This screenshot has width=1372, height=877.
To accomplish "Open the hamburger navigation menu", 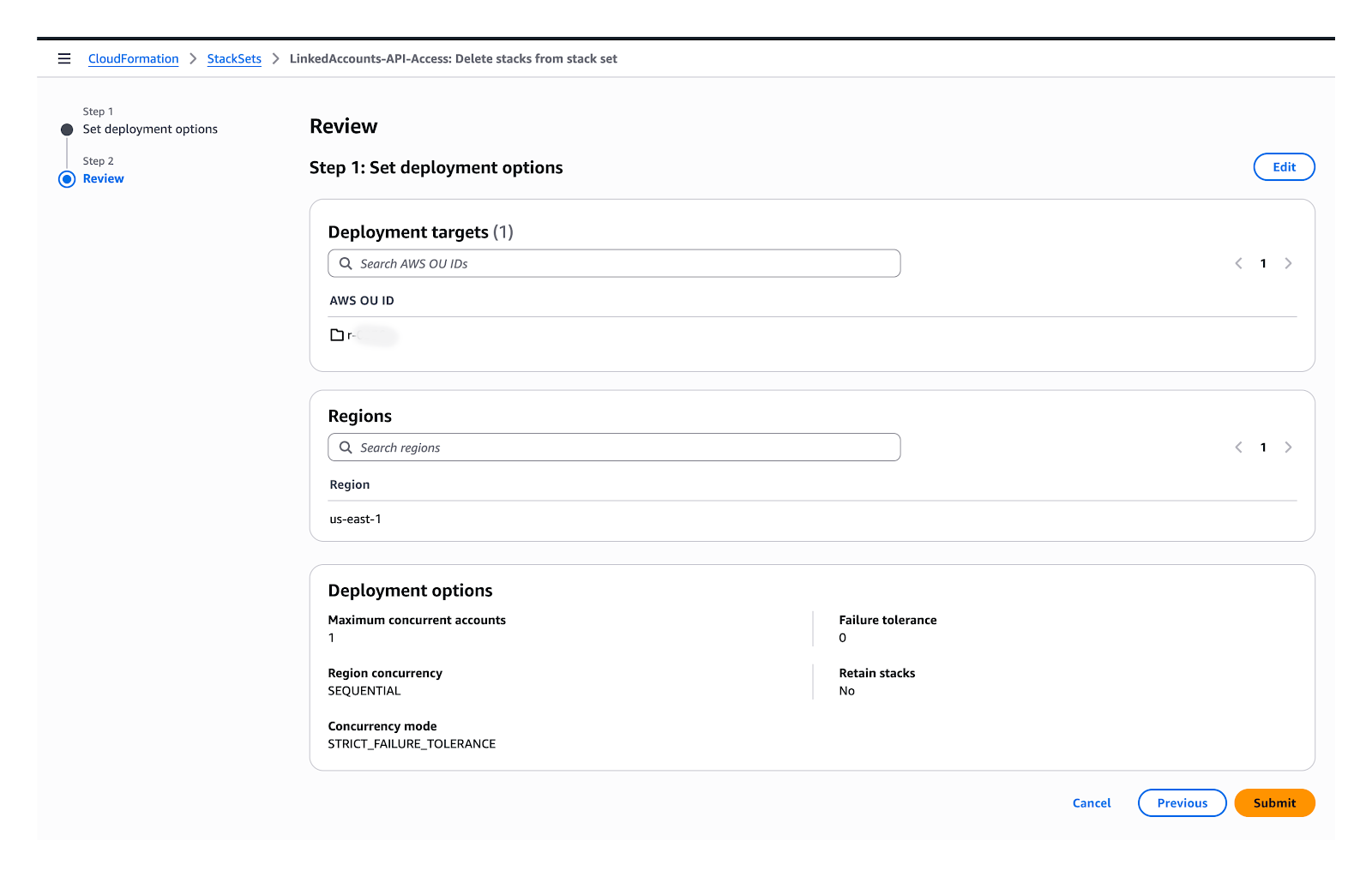I will tap(64, 58).
